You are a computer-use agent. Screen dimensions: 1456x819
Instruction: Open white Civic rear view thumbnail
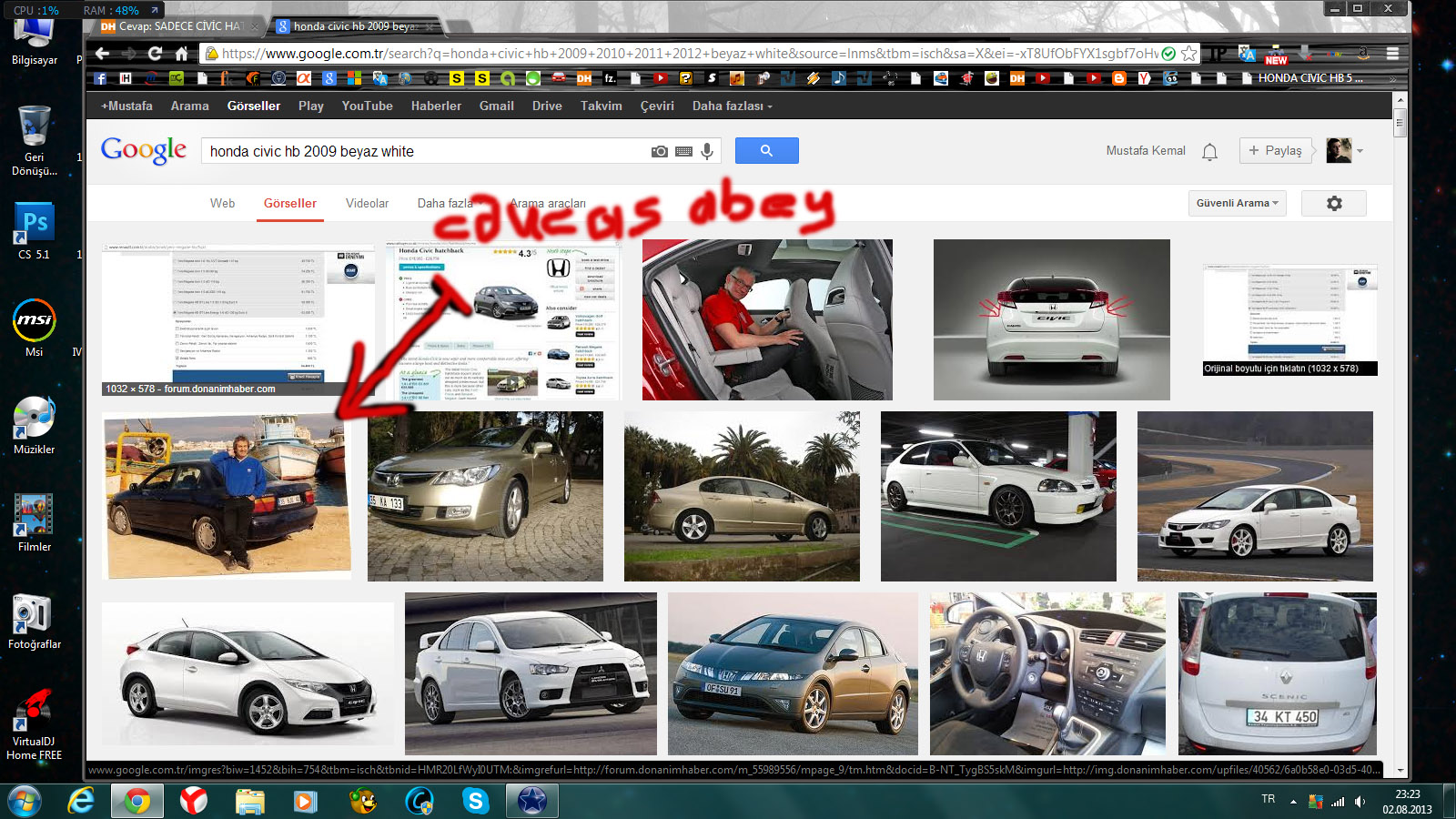1051,319
